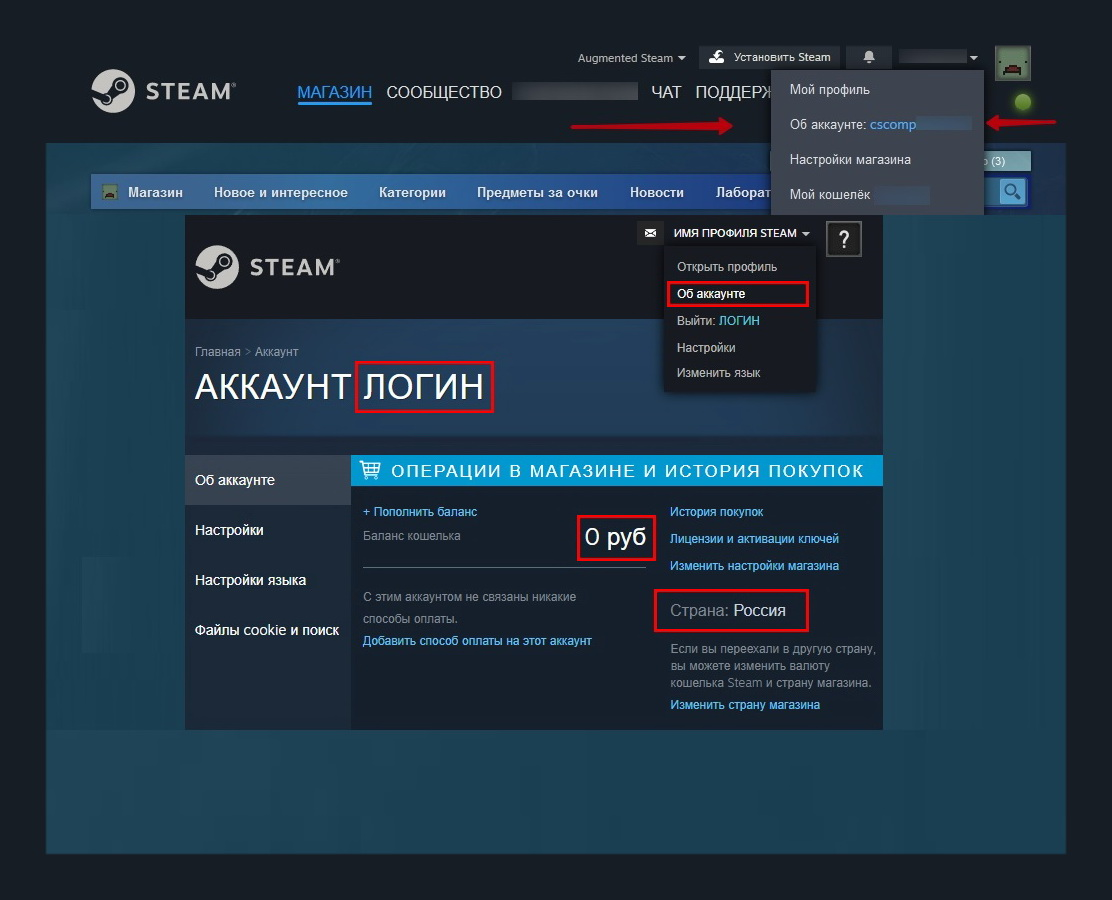The image size is (1112, 900).
Task: Open the notifications bell icon
Action: point(869,57)
